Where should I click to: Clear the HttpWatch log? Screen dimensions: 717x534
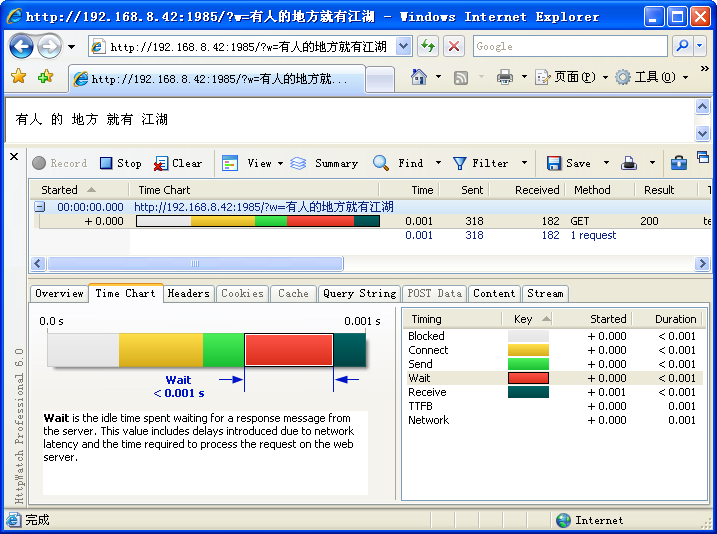(x=178, y=163)
